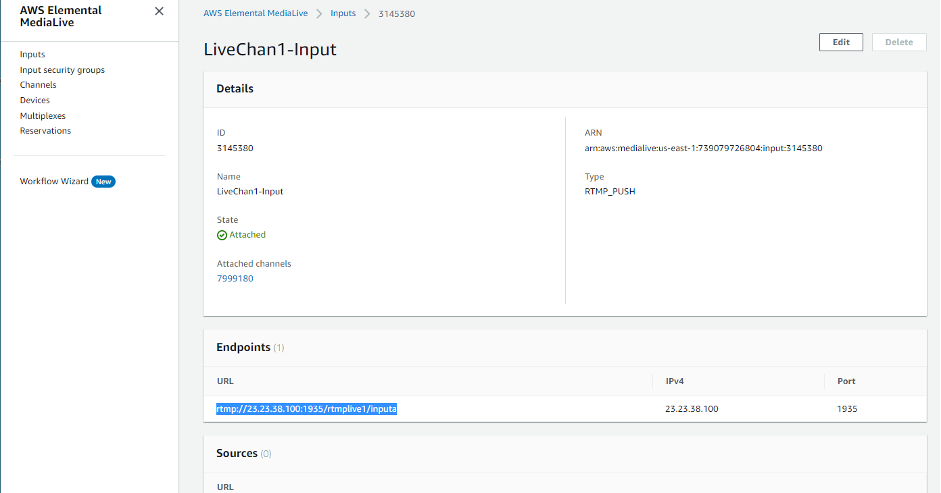Click the IPv4 value 23.23.38.100
Image resolution: width=941 pixels, height=493 pixels.
[691, 409]
